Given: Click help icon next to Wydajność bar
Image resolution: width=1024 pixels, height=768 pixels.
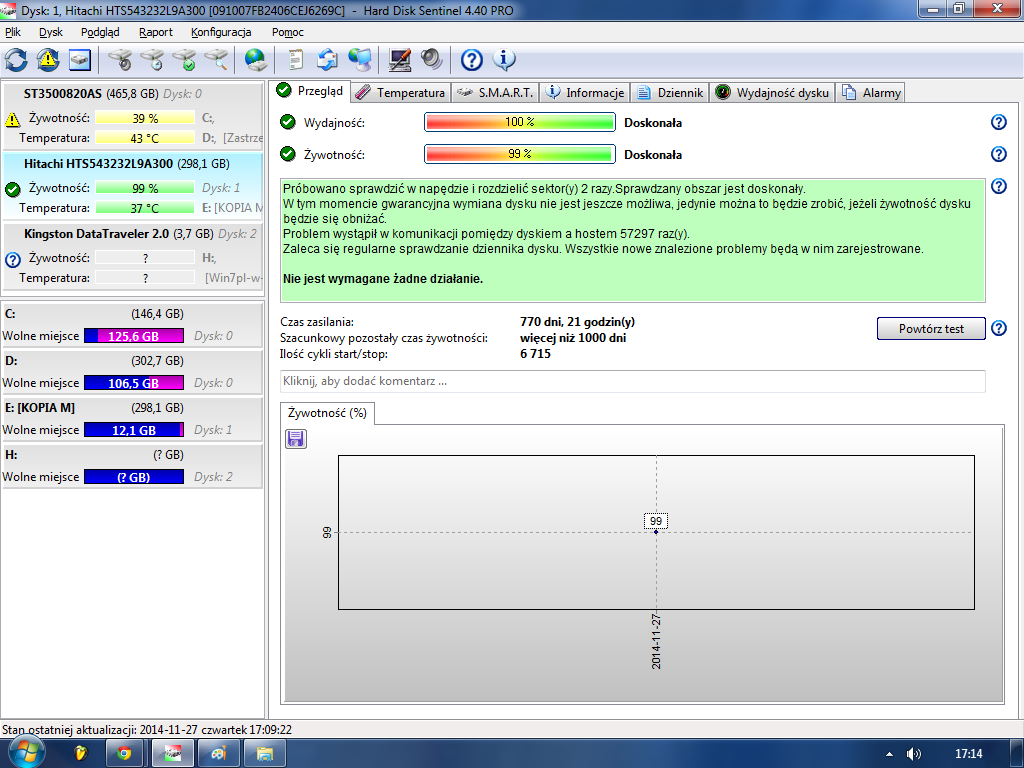Looking at the screenshot, I should [x=999, y=122].
